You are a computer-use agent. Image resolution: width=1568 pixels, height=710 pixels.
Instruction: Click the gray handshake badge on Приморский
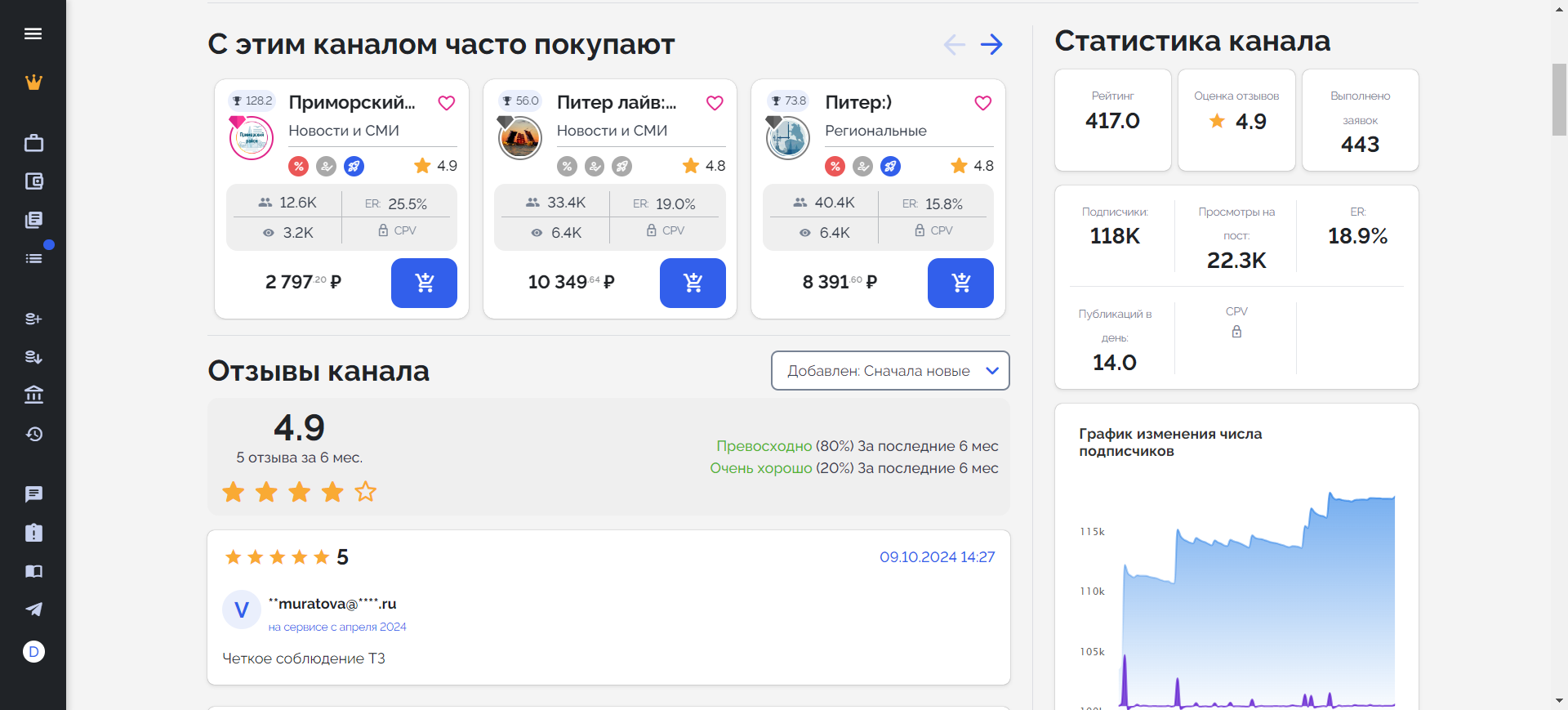(326, 167)
